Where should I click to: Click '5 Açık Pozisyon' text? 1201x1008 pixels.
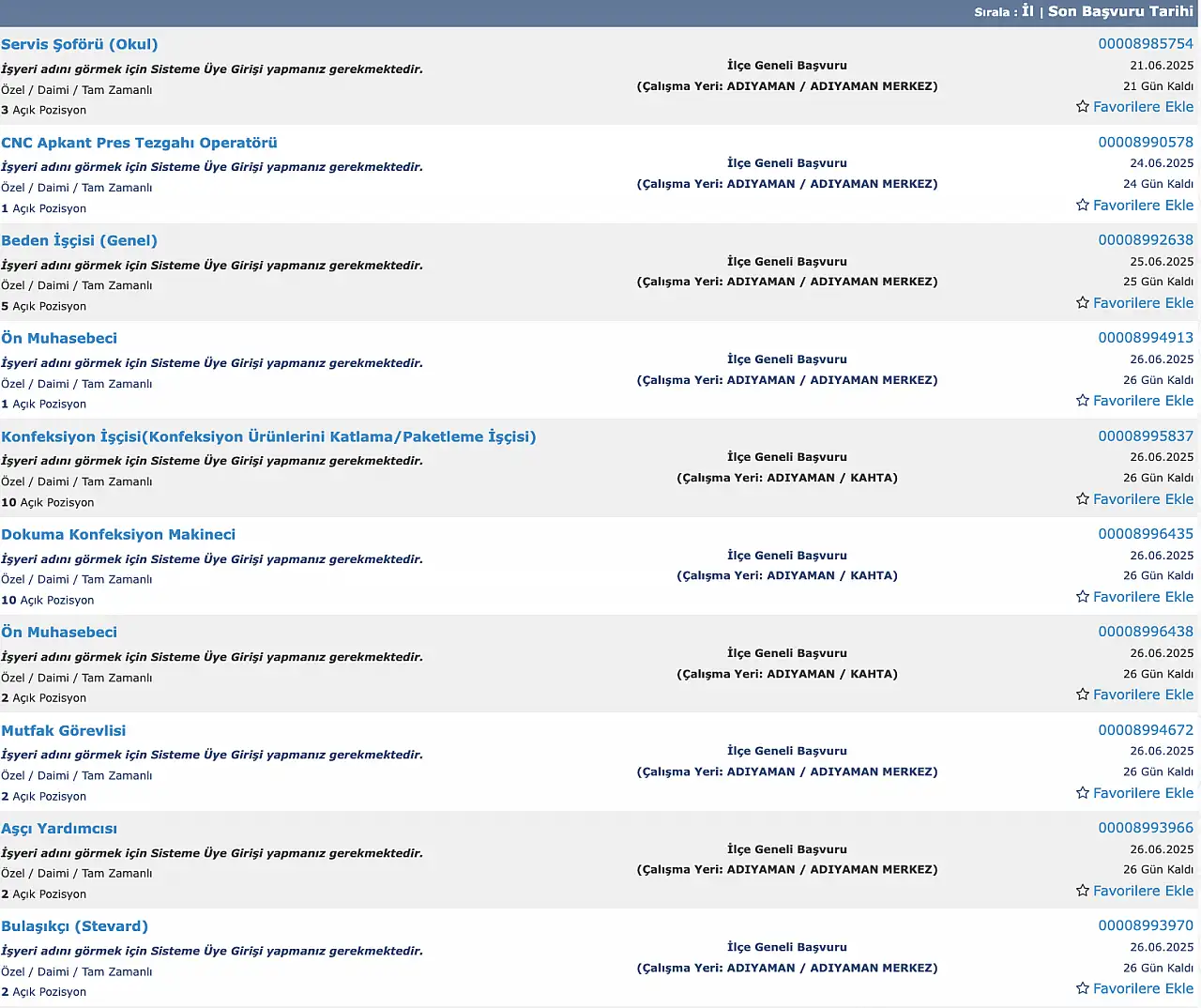[44, 306]
